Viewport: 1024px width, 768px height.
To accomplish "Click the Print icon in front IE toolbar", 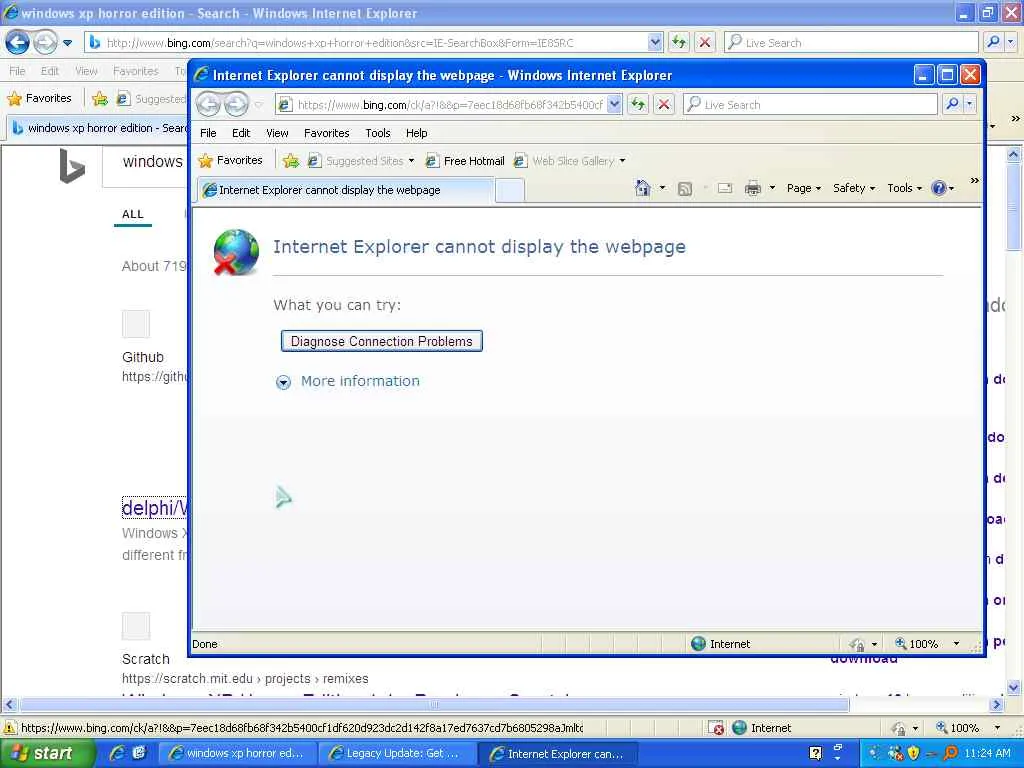I will pos(753,188).
